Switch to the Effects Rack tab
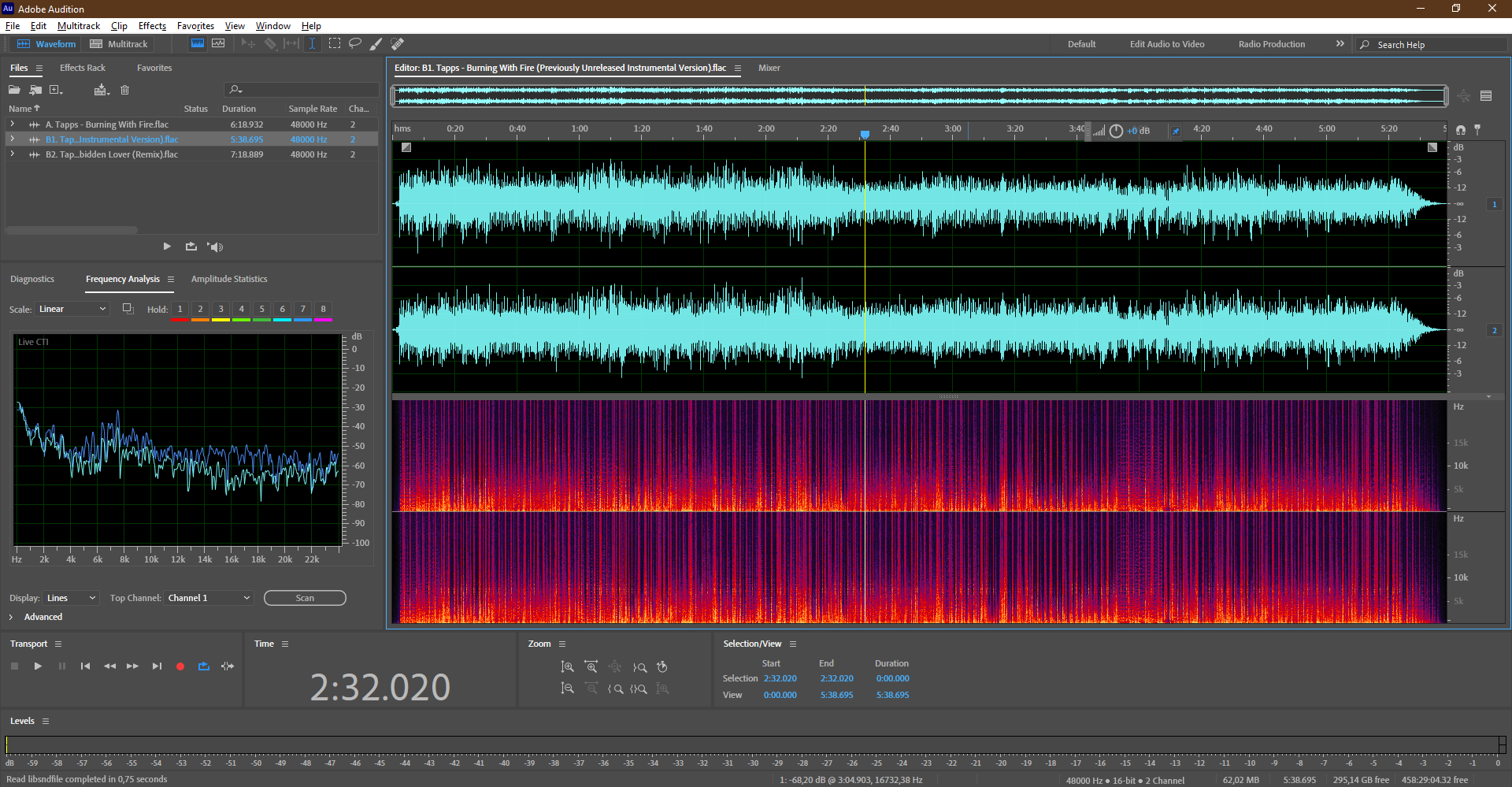The height and width of the screenshot is (787, 1512). [83, 68]
